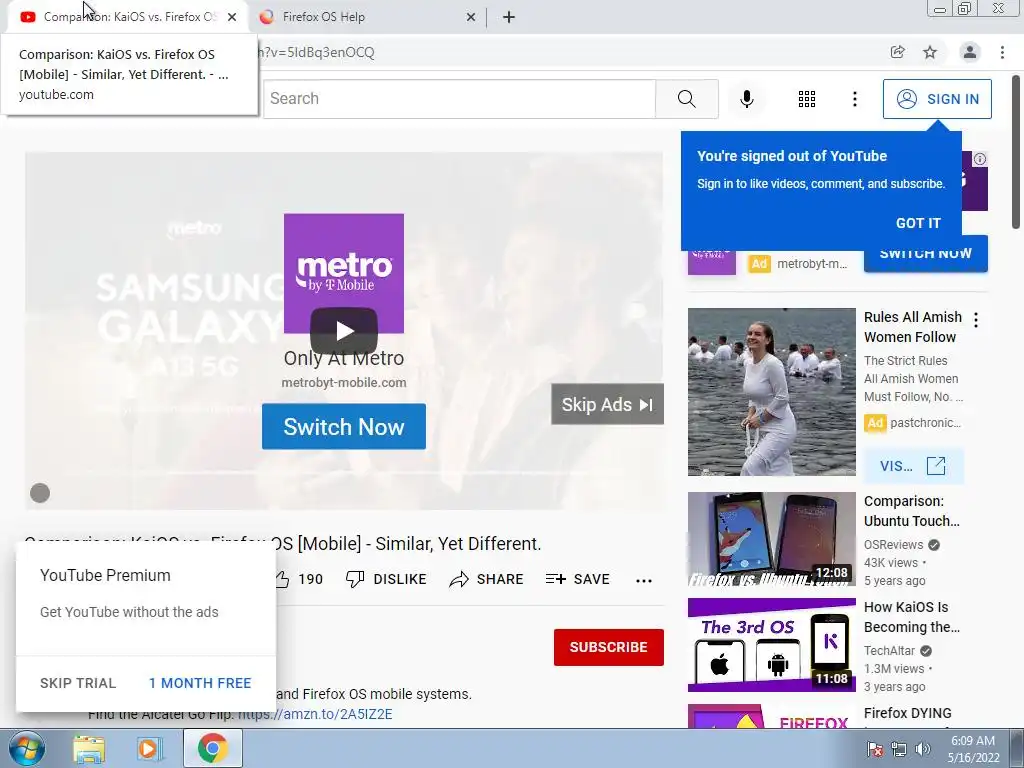Click the Dislike button

tap(386, 579)
